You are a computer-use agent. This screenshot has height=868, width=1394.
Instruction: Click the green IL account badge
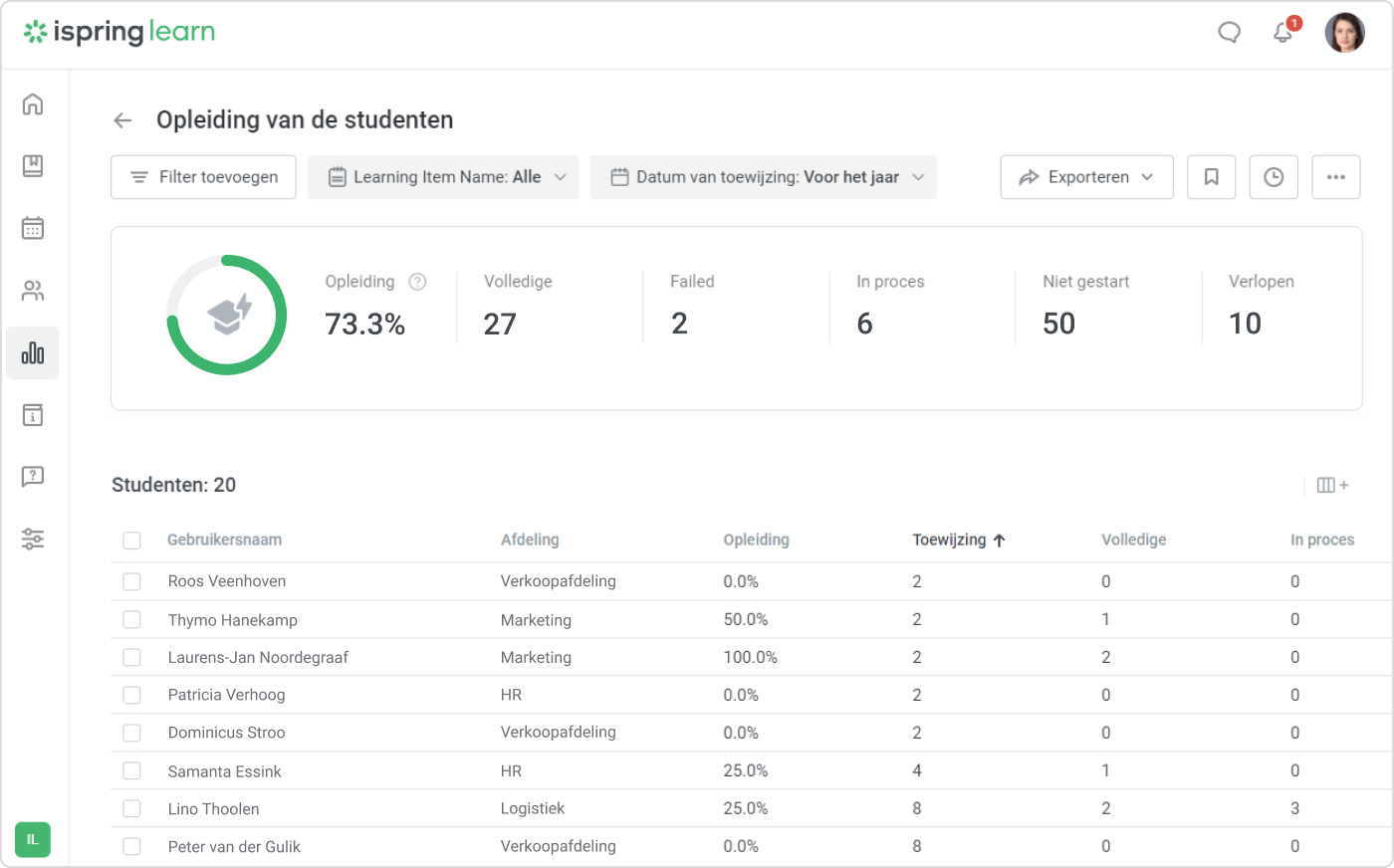coord(33,839)
